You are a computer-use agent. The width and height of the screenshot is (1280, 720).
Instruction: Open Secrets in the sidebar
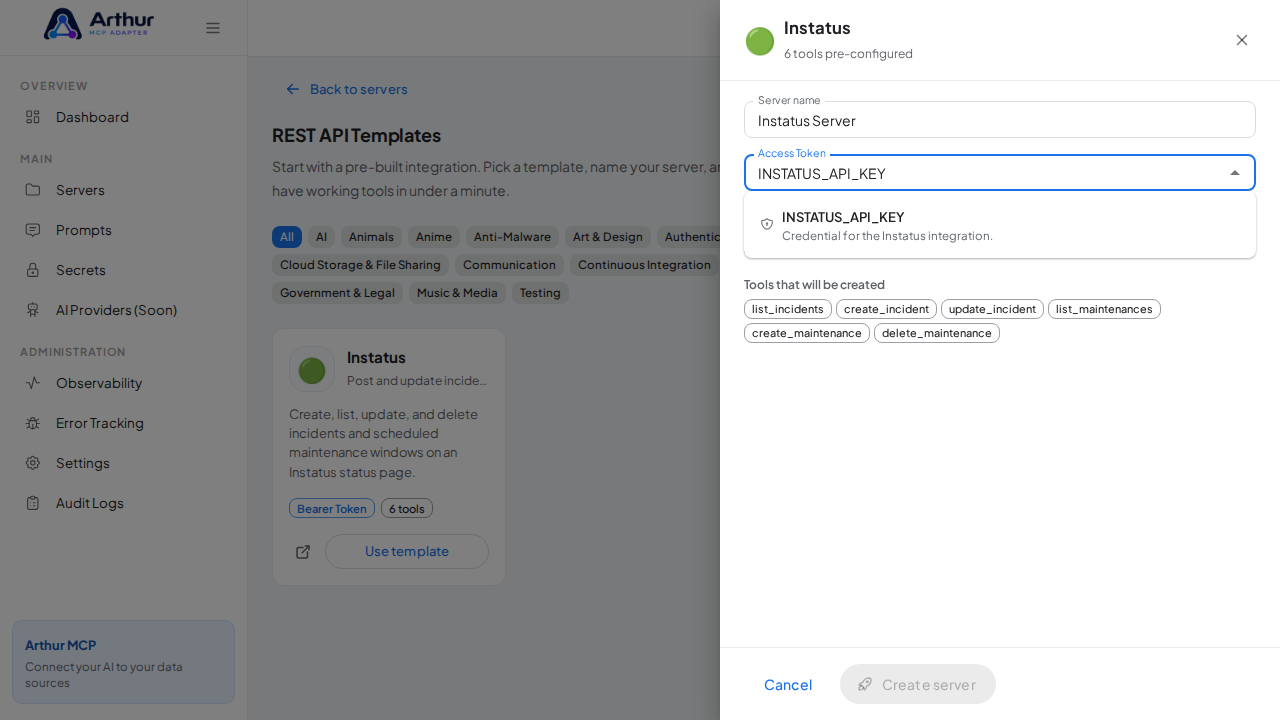tap(124, 270)
